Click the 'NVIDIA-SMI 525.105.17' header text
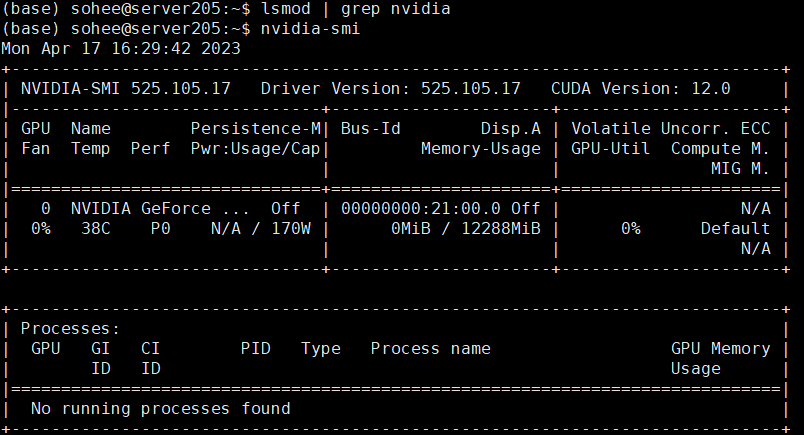This screenshot has height=435, width=804. [126, 89]
